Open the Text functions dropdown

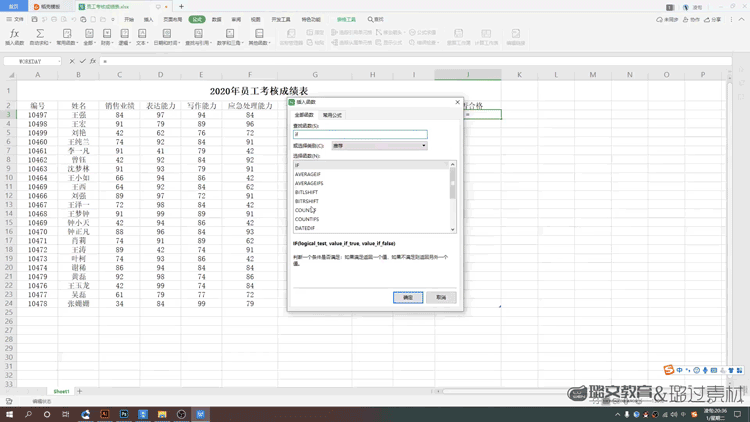click(142, 36)
